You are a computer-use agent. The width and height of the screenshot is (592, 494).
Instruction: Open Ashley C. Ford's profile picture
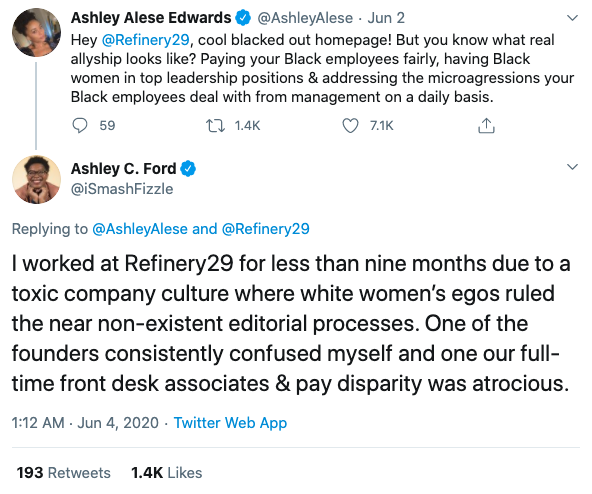[36, 180]
